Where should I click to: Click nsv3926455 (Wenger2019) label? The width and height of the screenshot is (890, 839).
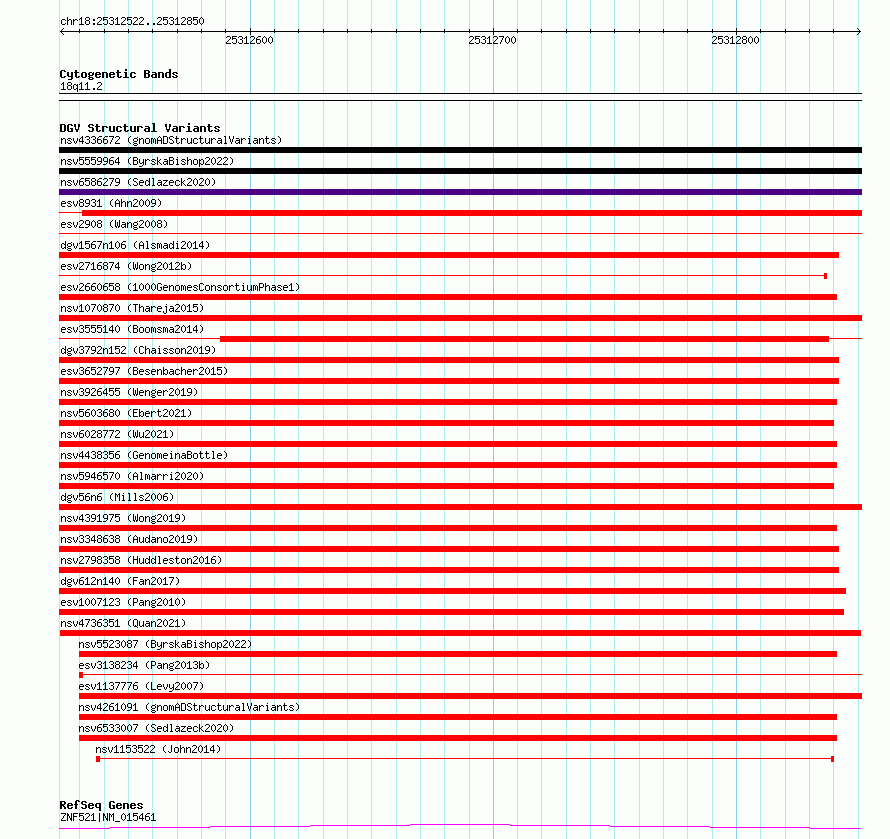click(x=129, y=392)
